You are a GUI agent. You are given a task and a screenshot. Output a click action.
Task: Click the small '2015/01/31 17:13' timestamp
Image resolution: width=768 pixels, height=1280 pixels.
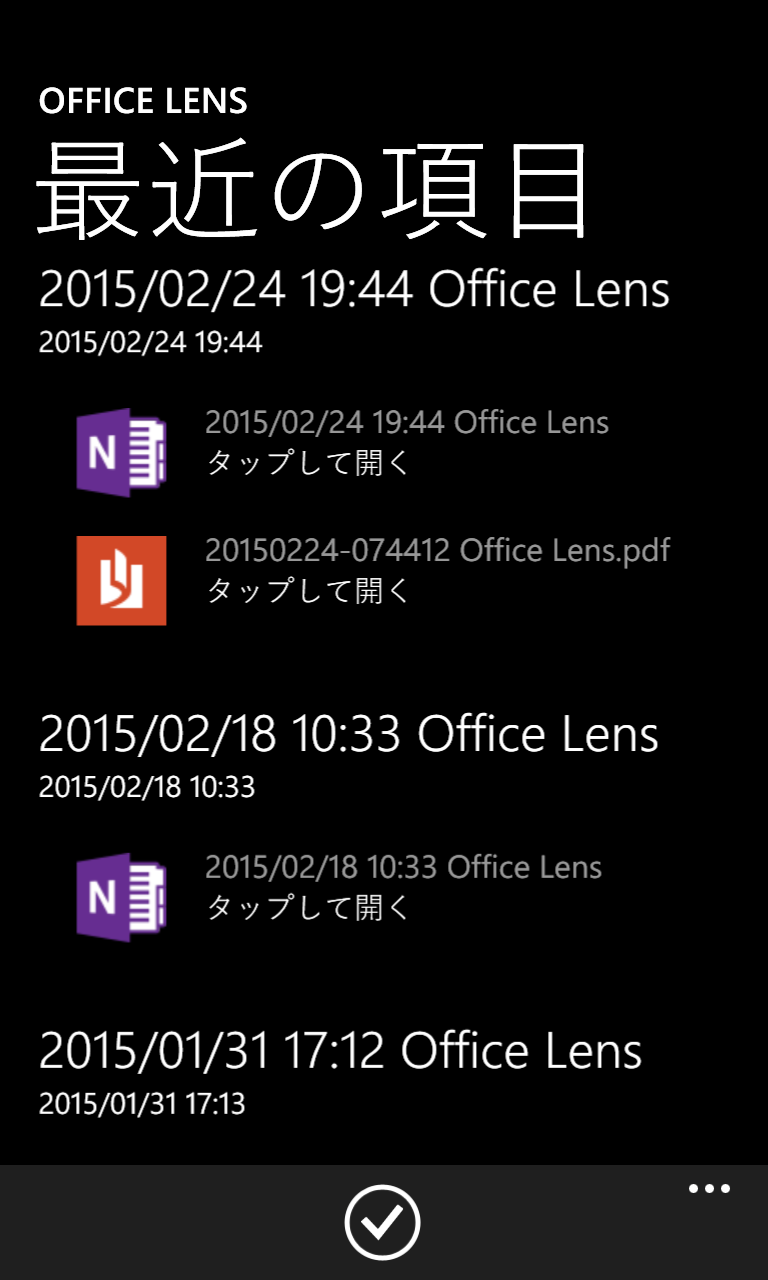141,1104
